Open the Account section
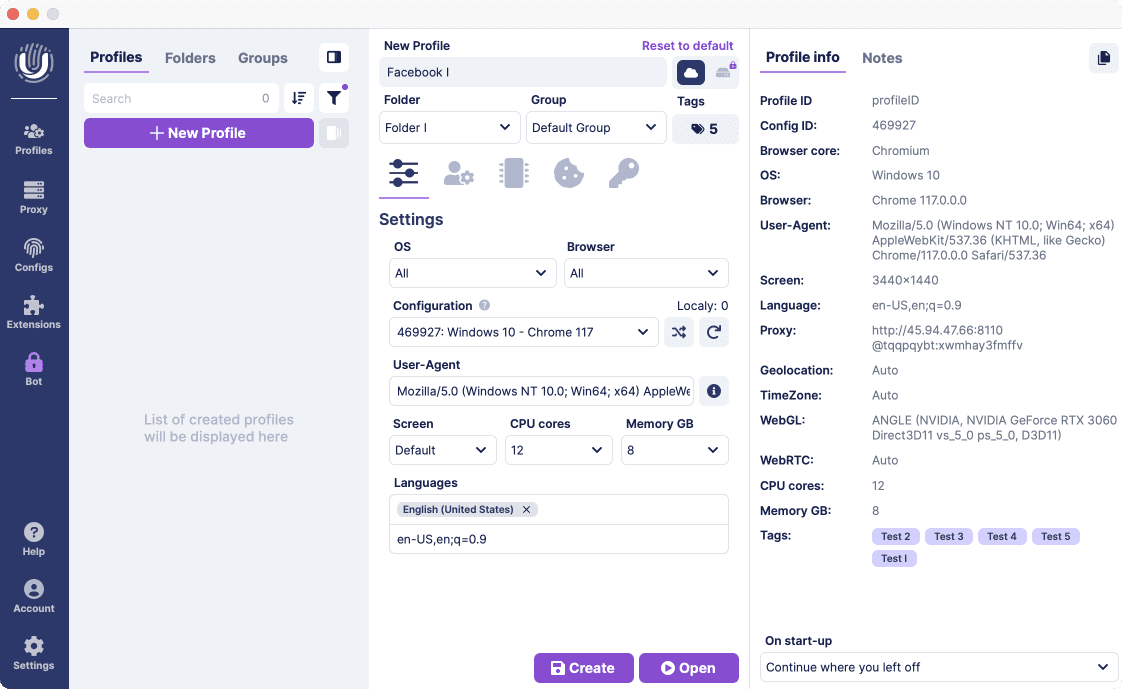The width and height of the screenshot is (1122, 689). [x=34, y=597]
